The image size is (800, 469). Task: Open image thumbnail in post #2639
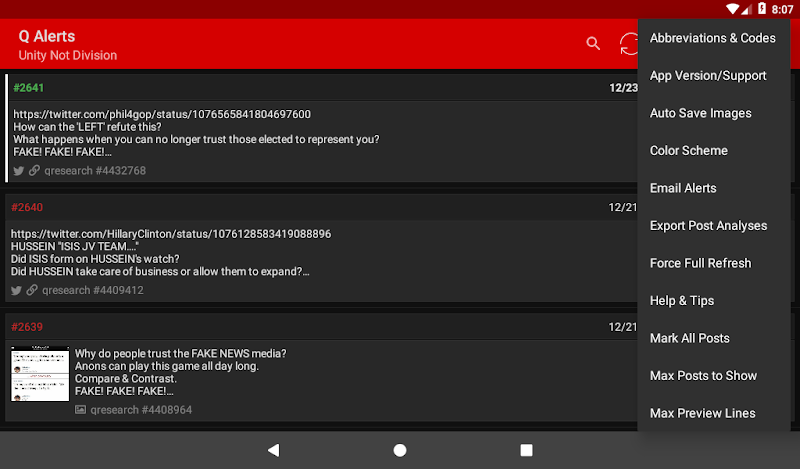pyautogui.click(x=40, y=374)
